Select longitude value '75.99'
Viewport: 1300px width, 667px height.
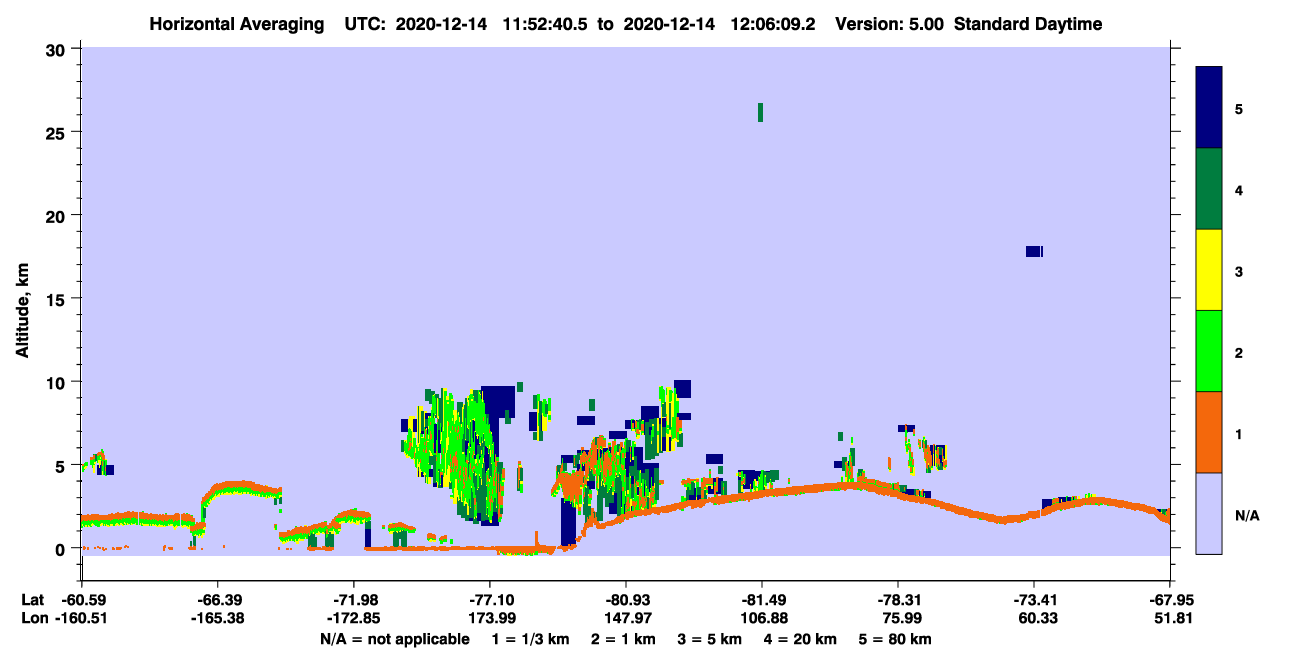(x=898, y=619)
